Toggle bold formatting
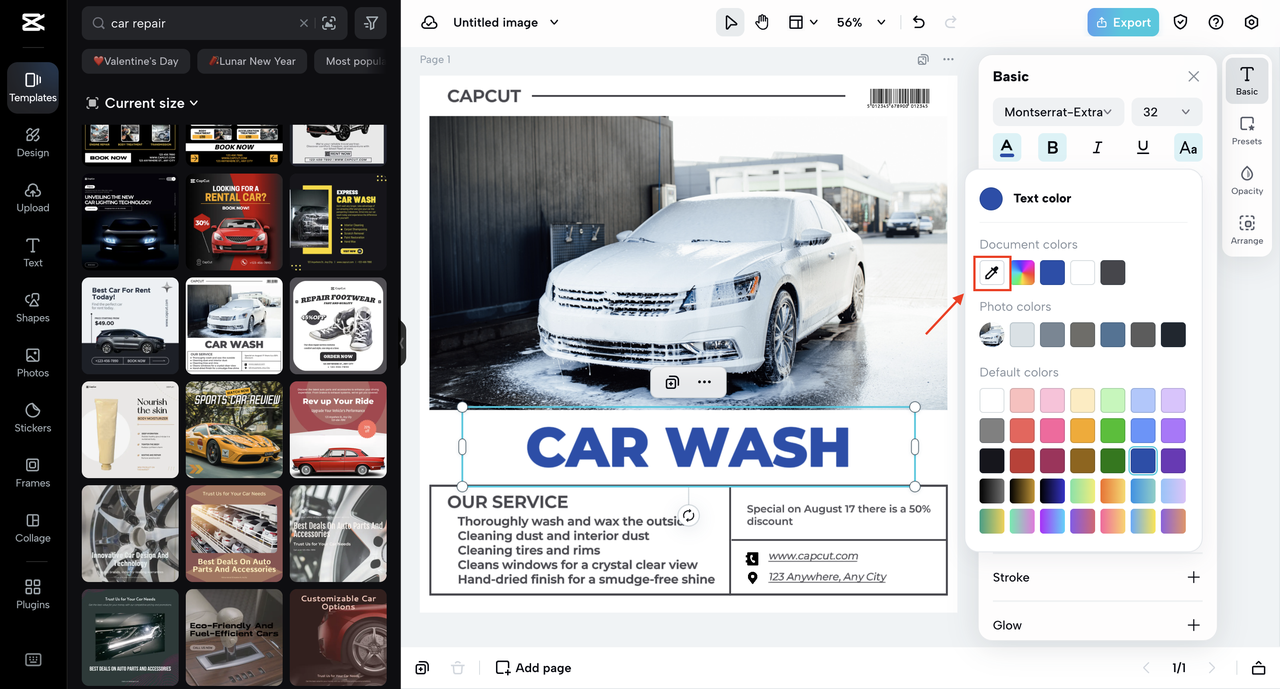The width and height of the screenshot is (1280, 689). 1052,147
